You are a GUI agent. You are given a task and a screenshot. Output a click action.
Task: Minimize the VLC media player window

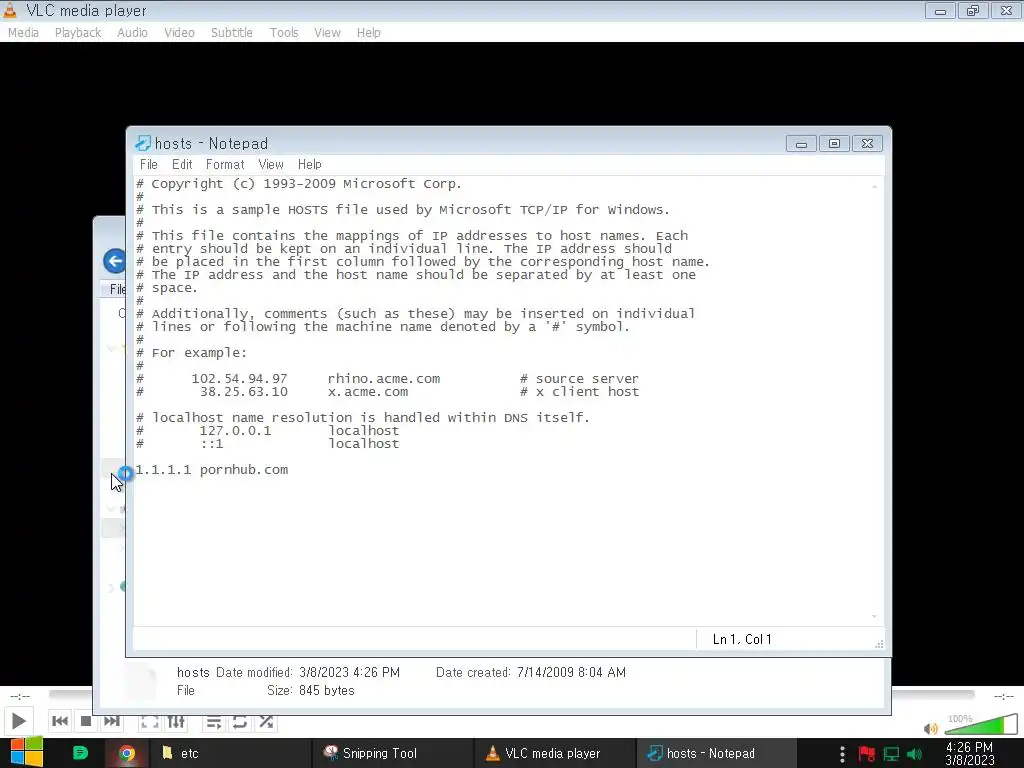[x=940, y=10]
